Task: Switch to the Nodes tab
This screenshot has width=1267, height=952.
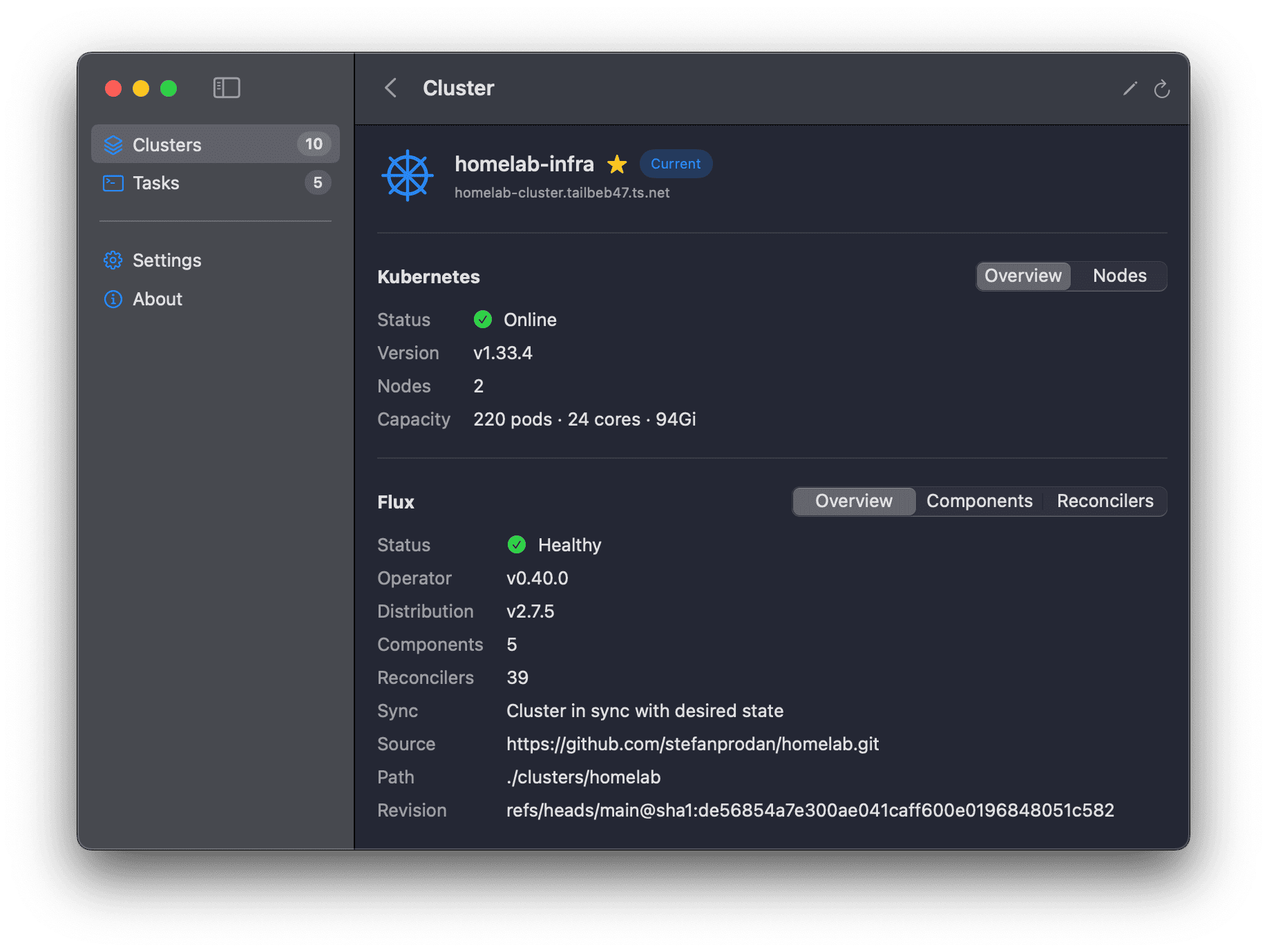Action: tap(1118, 276)
